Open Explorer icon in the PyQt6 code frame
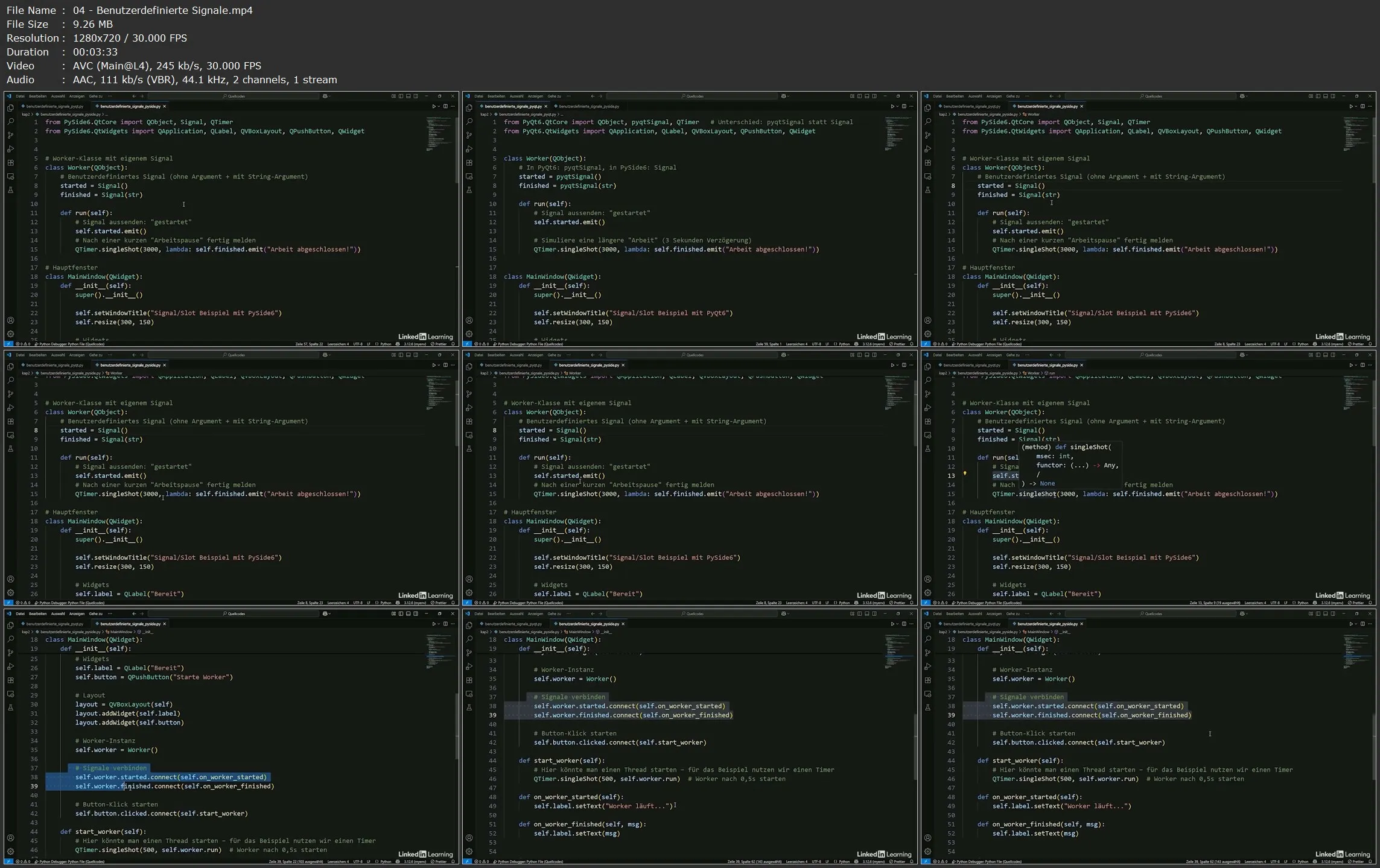Image resolution: width=1380 pixels, height=868 pixels. tap(469, 108)
